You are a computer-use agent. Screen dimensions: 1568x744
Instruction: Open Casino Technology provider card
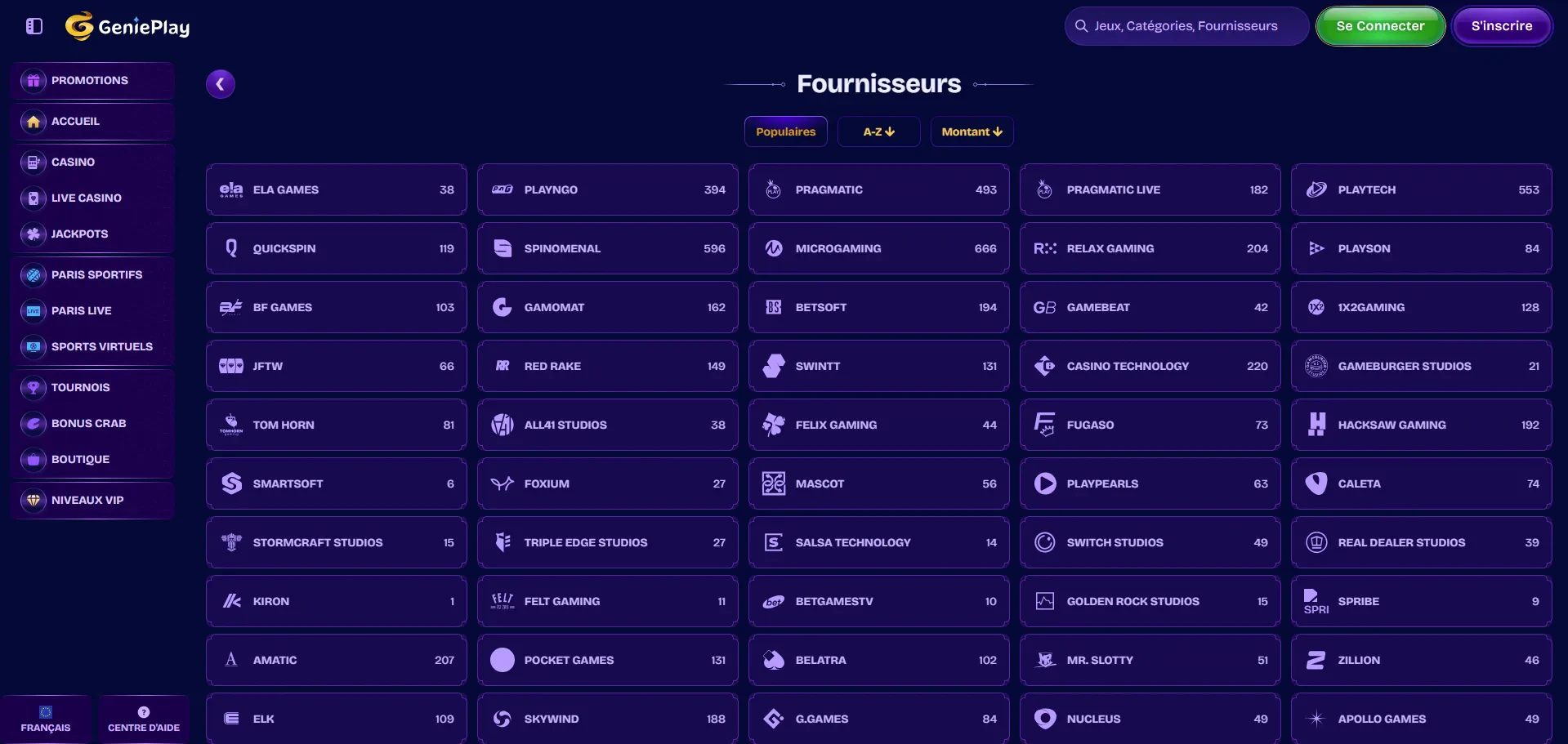point(1150,366)
